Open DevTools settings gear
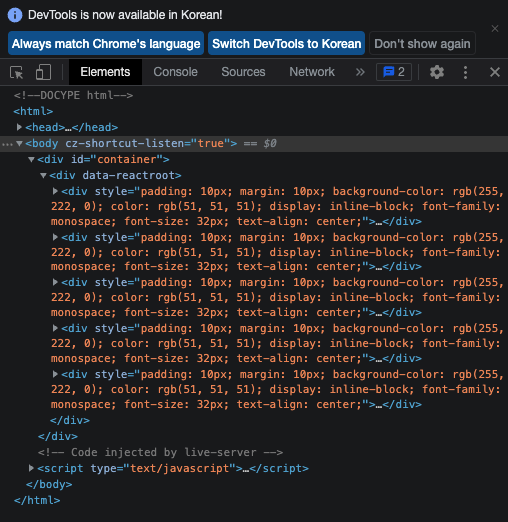508x522 pixels. pyautogui.click(x=437, y=72)
